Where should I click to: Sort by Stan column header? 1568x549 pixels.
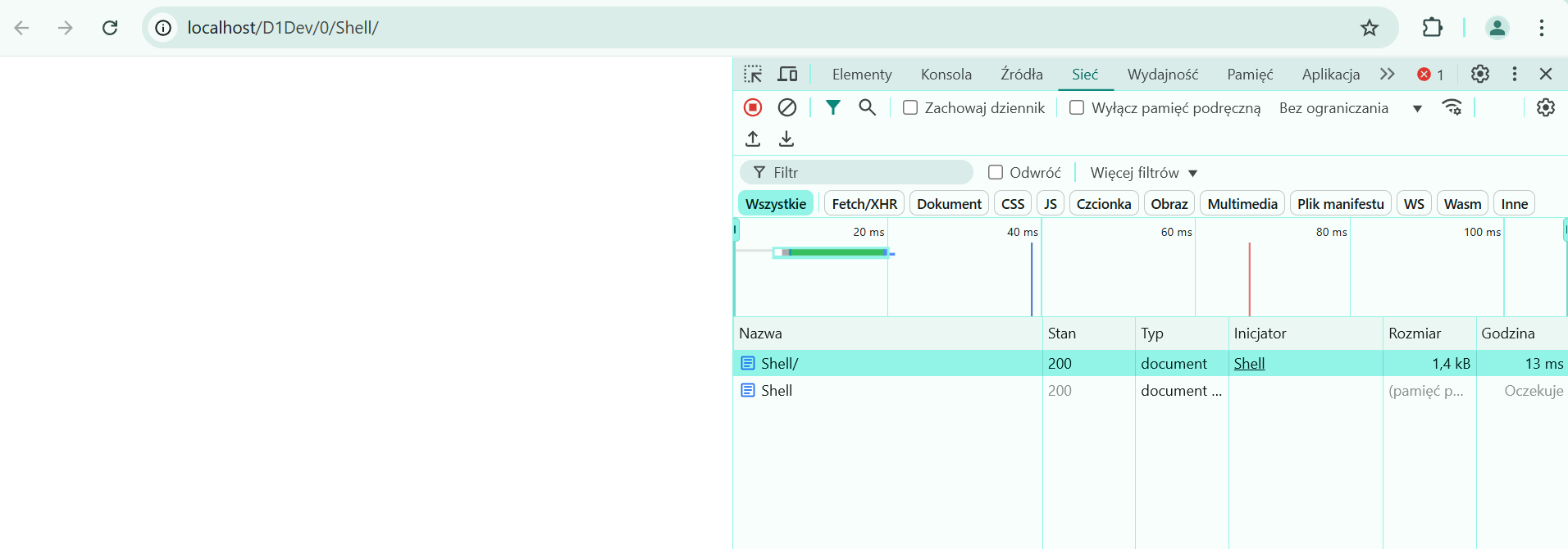click(1089, 333)
